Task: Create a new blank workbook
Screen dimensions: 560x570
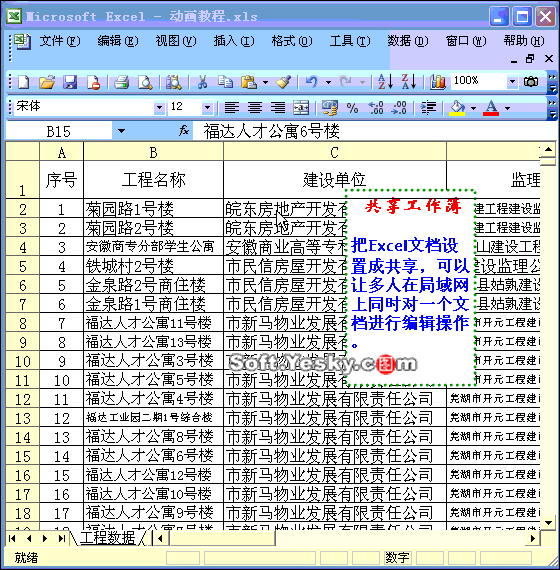Action: pyautogui.click(x=24, y=82)
